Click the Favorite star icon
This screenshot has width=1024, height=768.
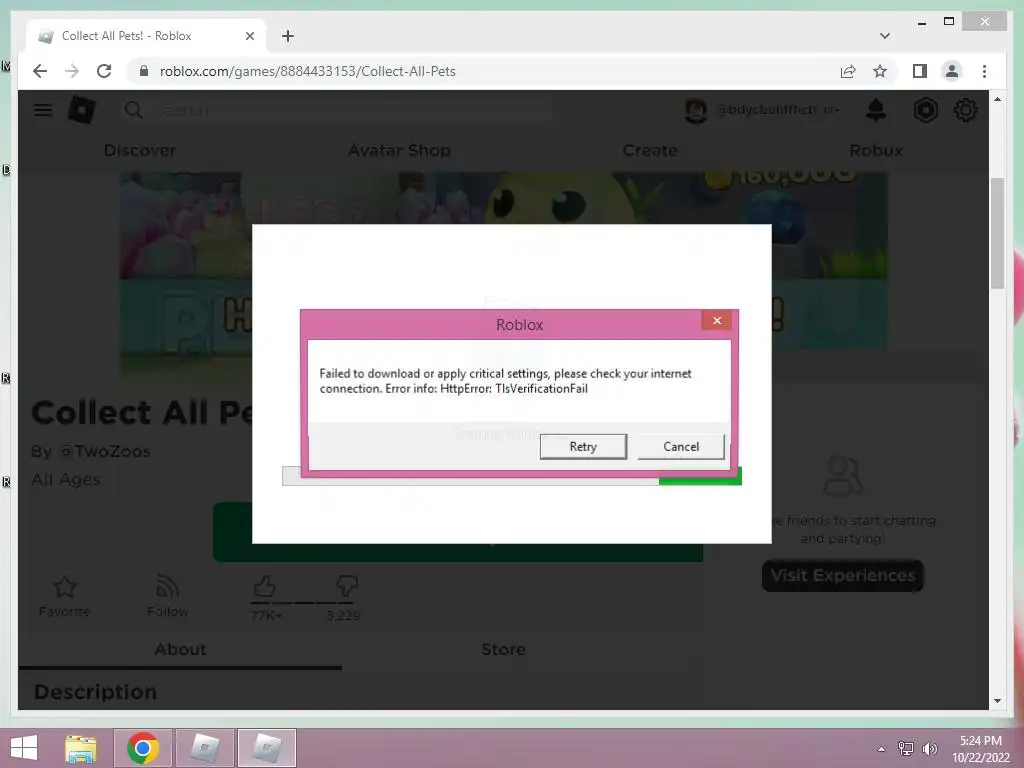click(65, 586)
